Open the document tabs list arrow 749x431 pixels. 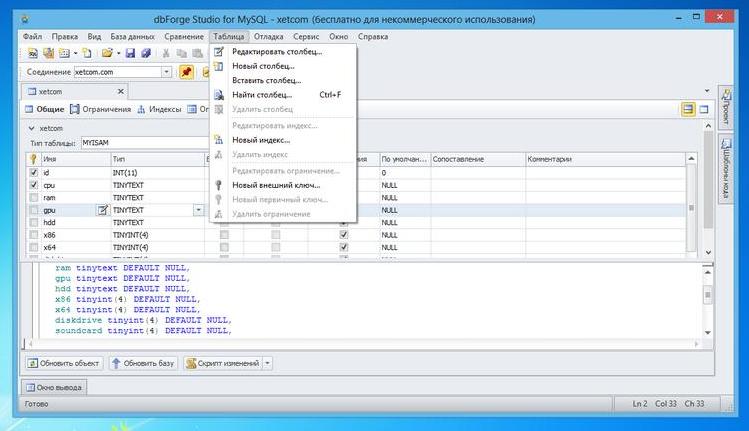point(707,91)
